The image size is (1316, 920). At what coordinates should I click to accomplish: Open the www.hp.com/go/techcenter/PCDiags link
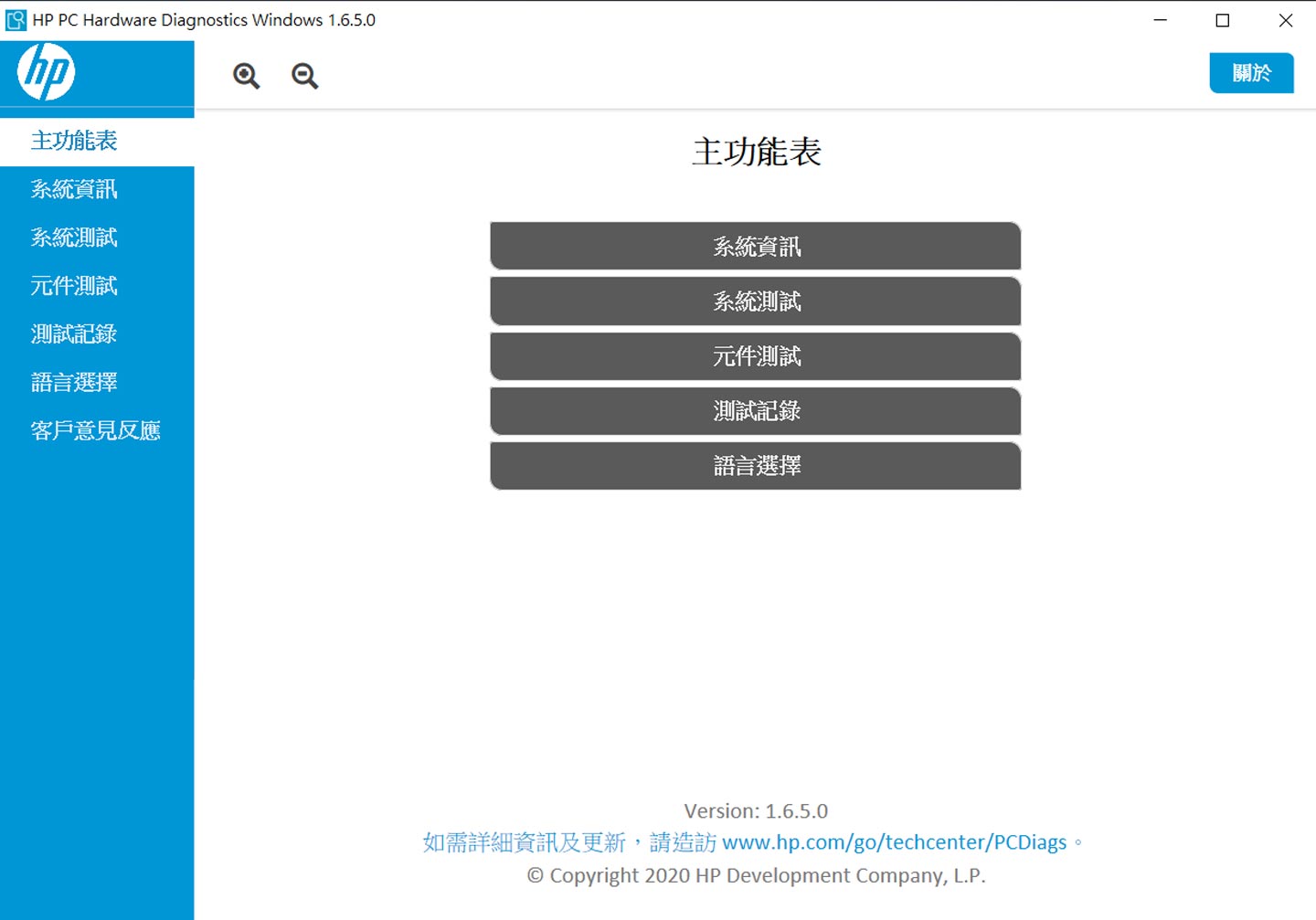tap(894, 841)
